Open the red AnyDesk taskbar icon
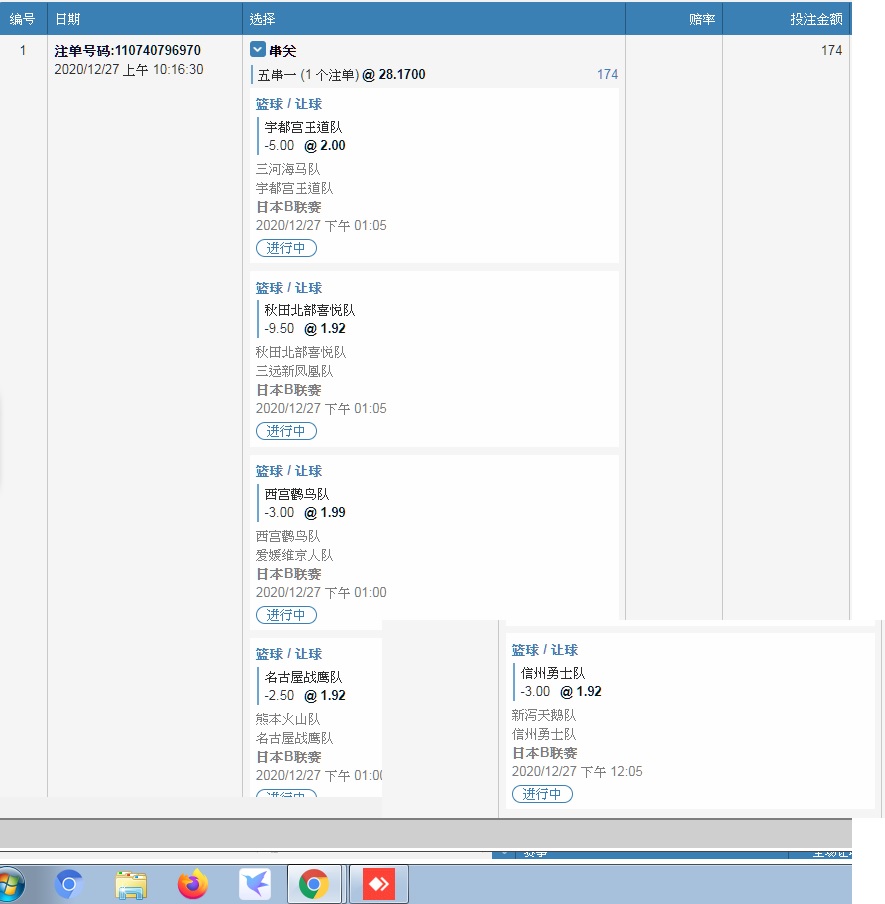The height and width of the screenshot is (904, 885). click(379, 884)
